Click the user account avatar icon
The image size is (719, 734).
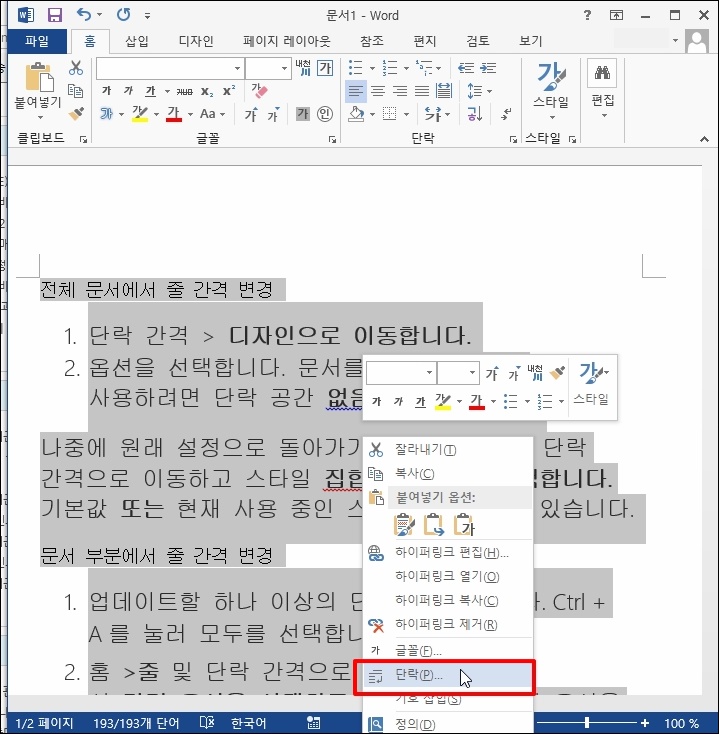[x=697, y=41]
